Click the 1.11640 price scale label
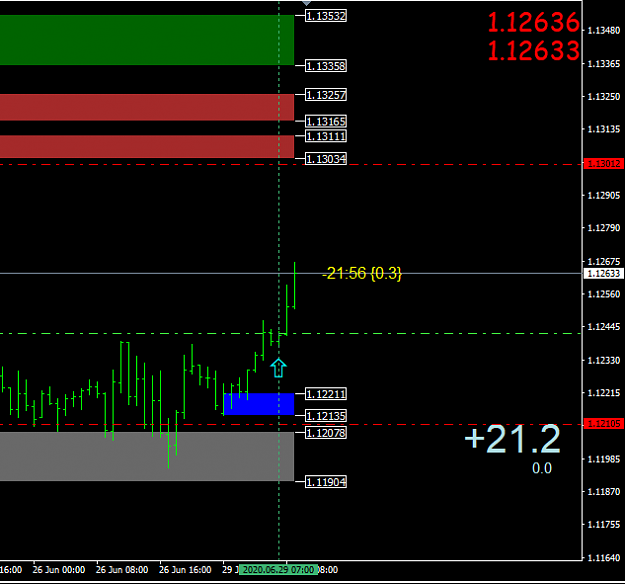This screenshot has height=584, width=625. point(604,558)
